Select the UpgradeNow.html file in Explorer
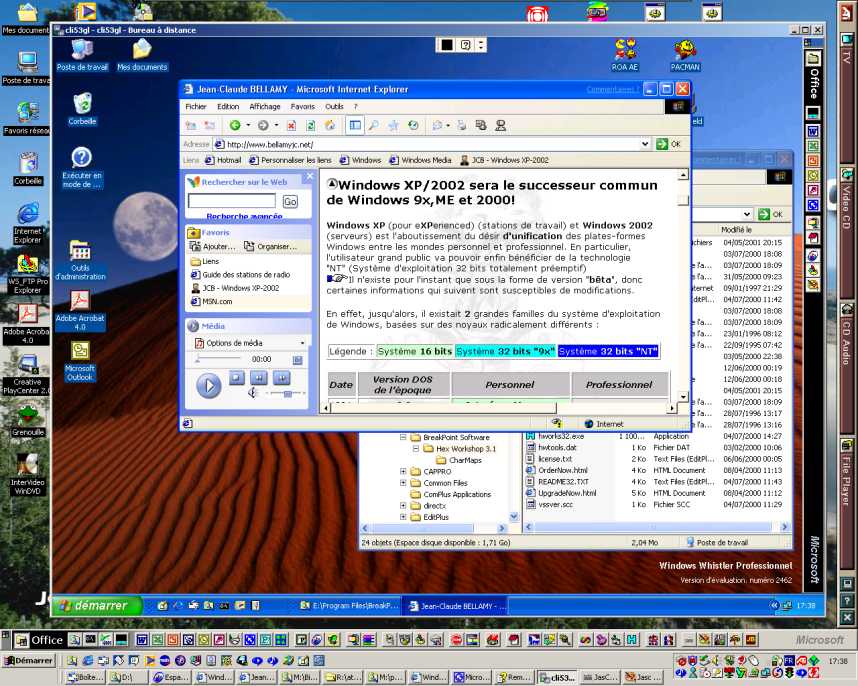Screen dimensions: 858x686 pos(561,493)
